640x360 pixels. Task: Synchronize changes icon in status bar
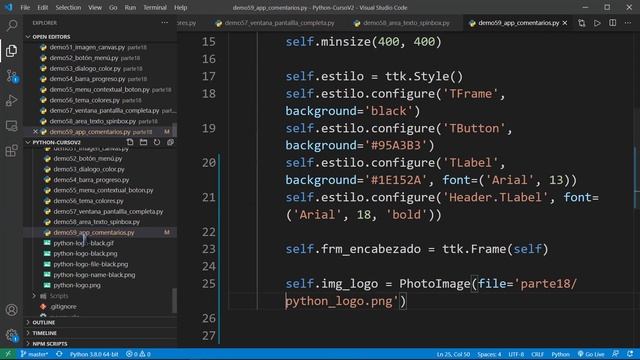click(x=59, y=354)
